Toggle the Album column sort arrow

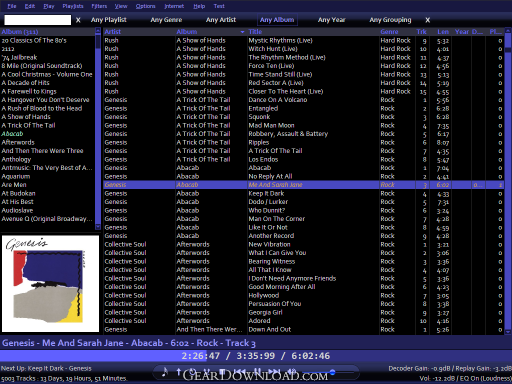[x=242, y=32]
